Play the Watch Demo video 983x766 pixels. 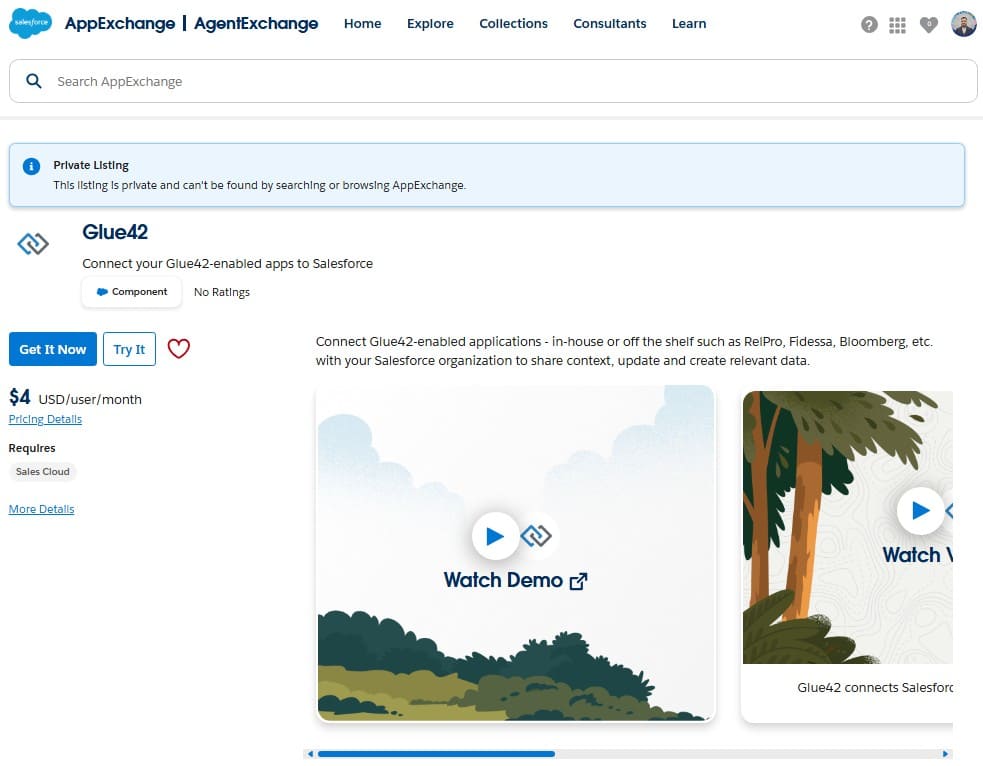495,536
